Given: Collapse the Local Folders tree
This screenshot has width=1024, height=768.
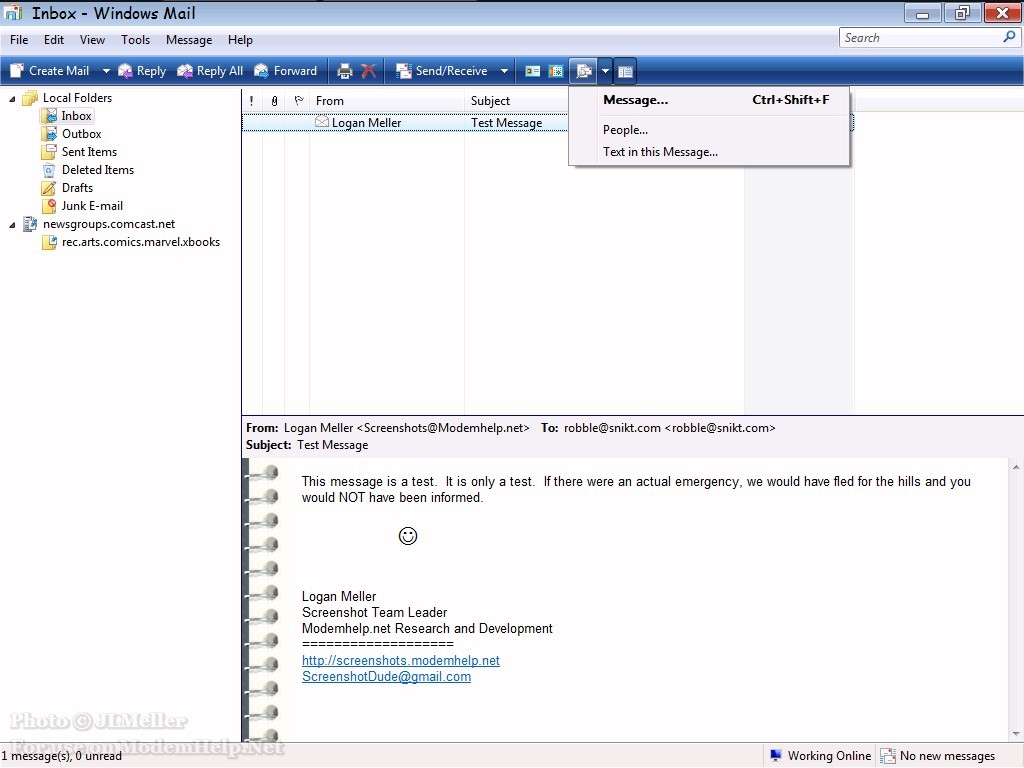Looking at the screenshot, I should [12, 99].
